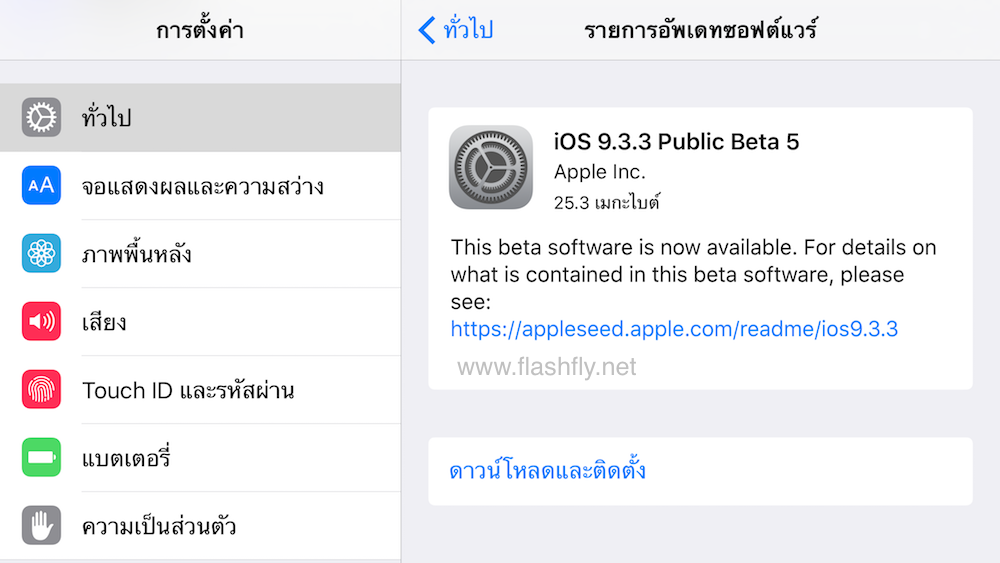
Task: Open ความเป็นส่วนตัว privacy settings
Action: point(159,526)
